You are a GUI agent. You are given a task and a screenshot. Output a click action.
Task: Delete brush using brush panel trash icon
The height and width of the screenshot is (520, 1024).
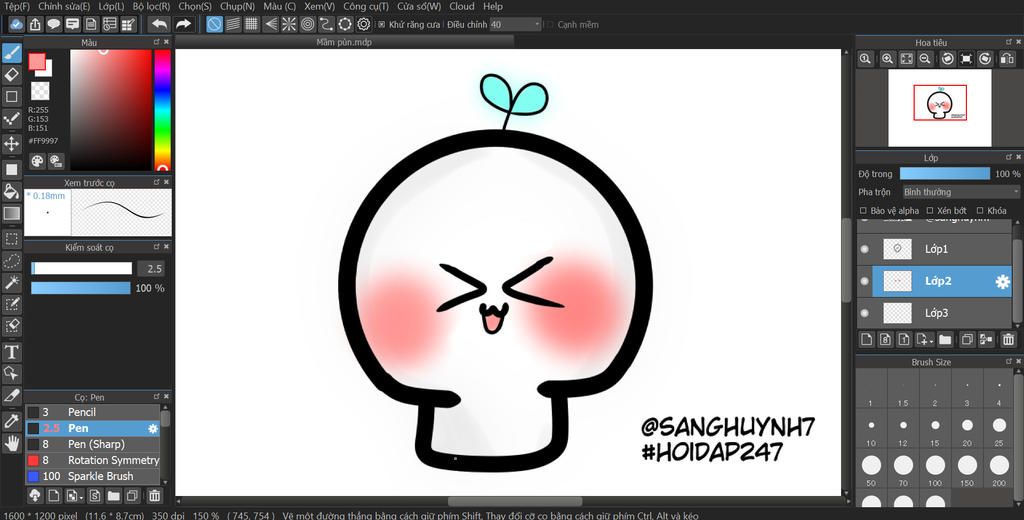[154, 496]
